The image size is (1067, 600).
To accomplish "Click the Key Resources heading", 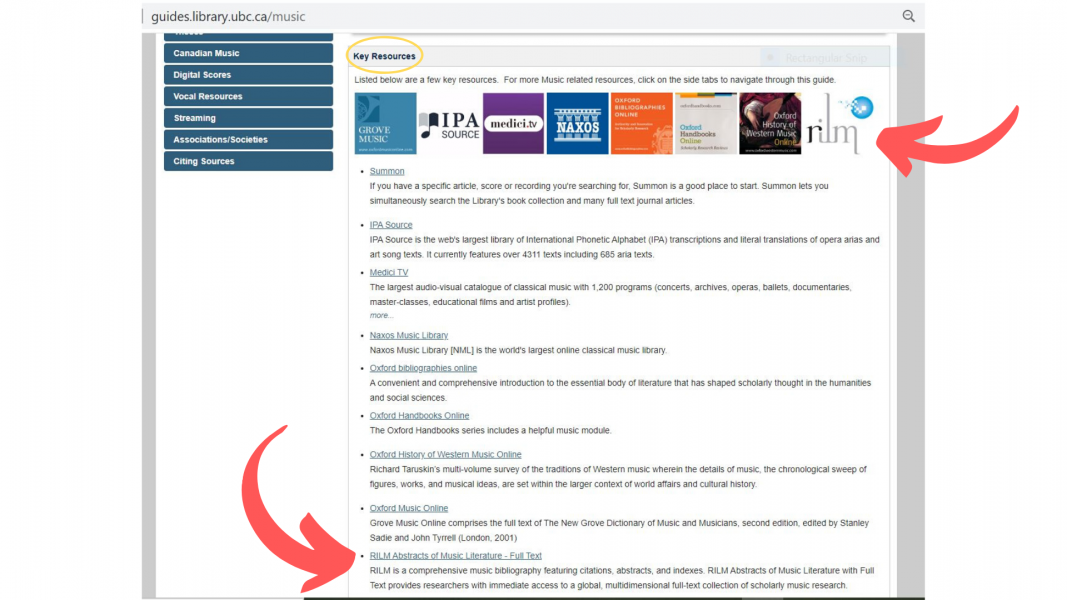I will tap(384, 56).
